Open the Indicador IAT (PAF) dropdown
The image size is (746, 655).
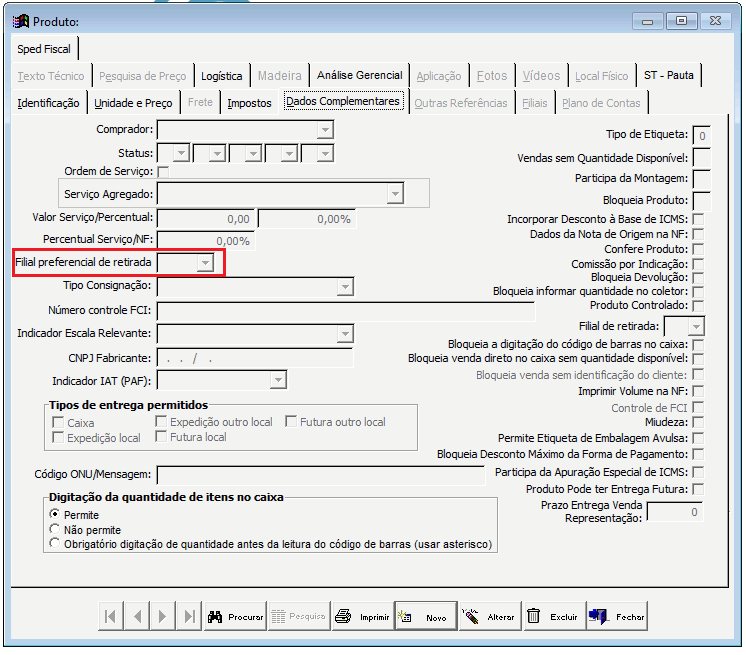[278, 380]
